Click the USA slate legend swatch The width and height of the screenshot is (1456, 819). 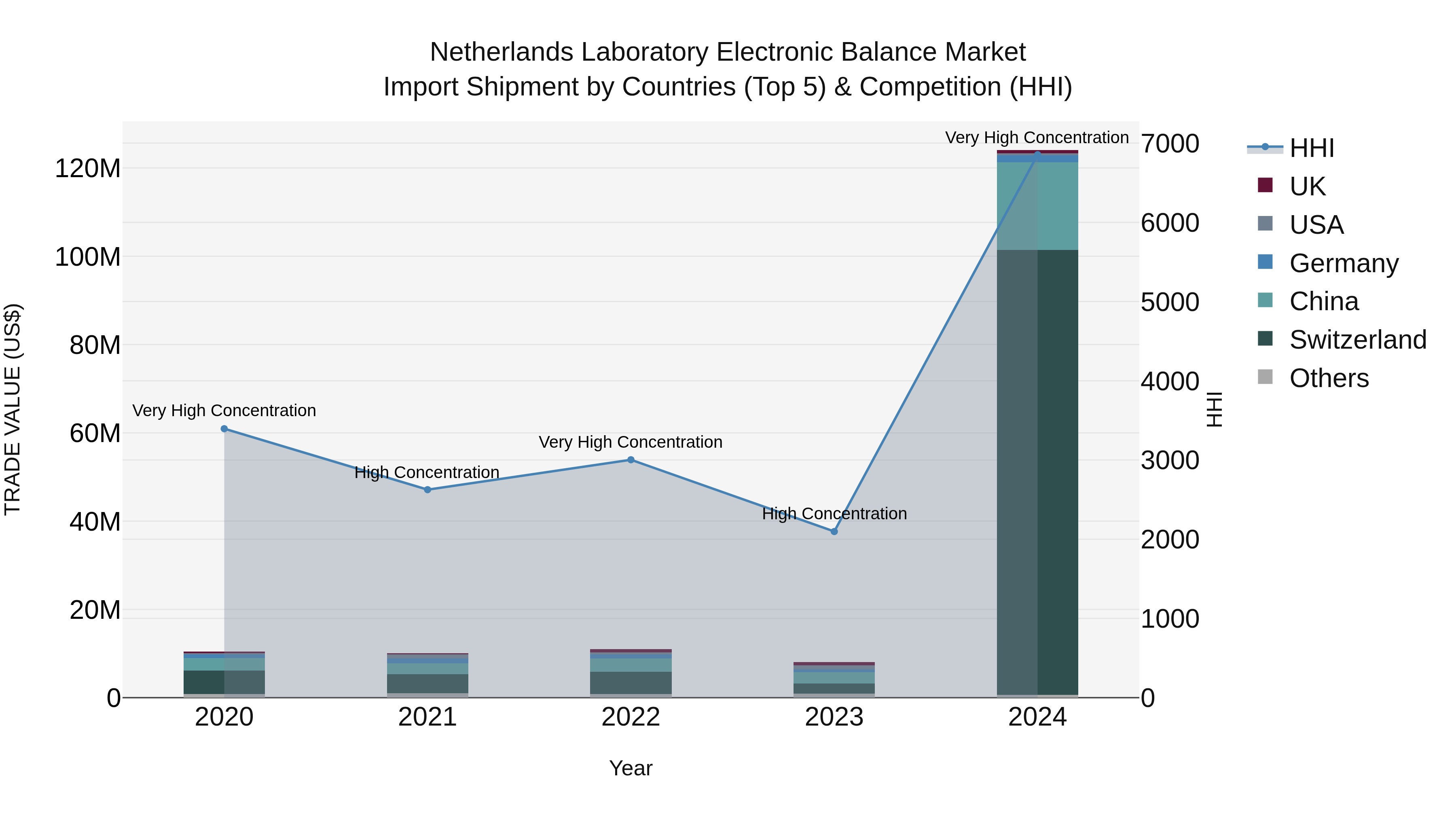coord(1265,223)
